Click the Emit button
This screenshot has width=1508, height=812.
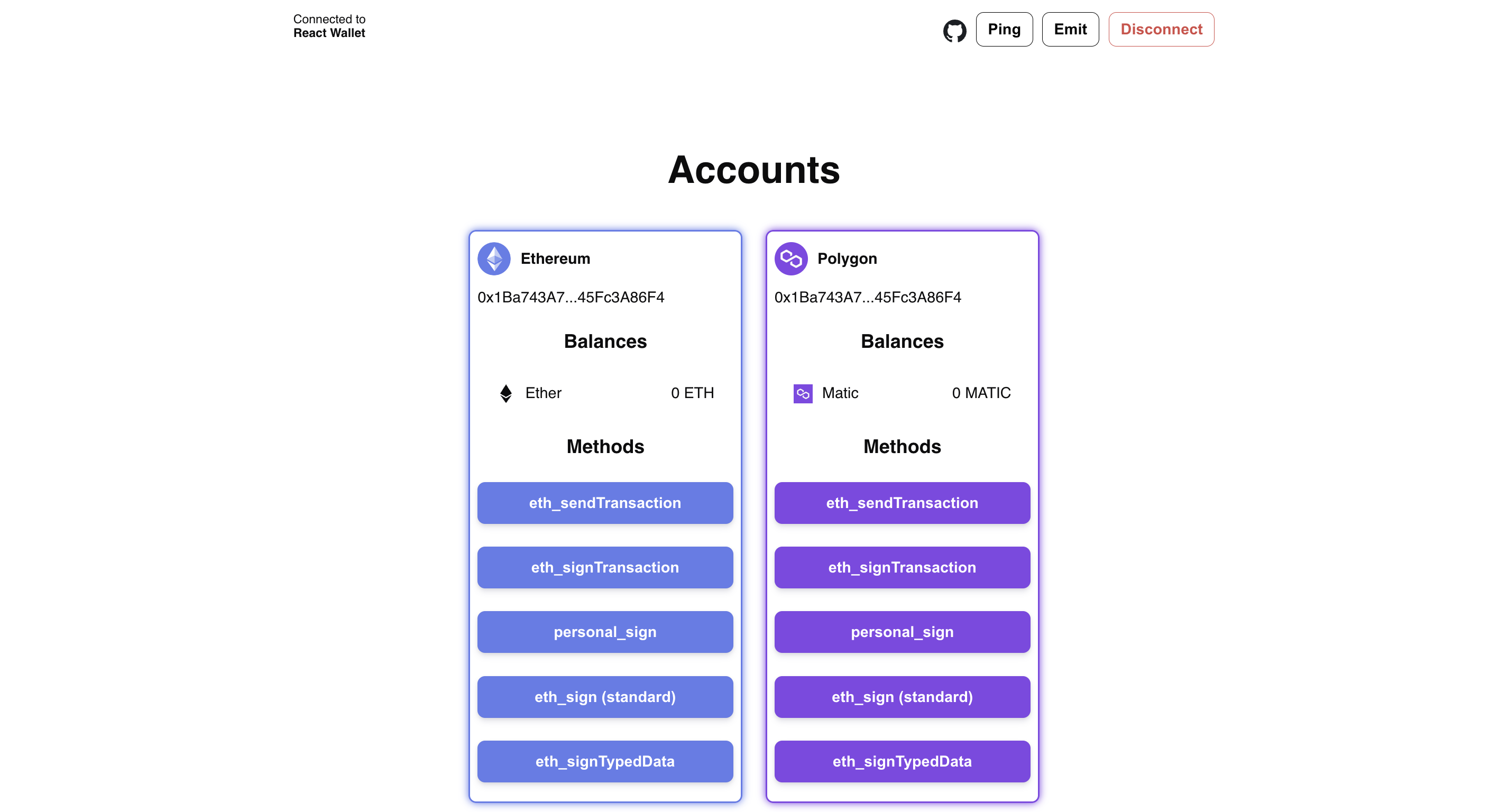point(1070,29)
